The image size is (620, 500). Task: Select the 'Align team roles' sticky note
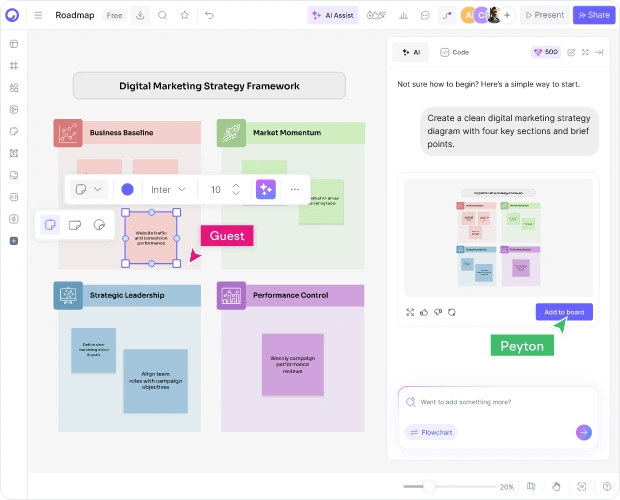point(155,381)
